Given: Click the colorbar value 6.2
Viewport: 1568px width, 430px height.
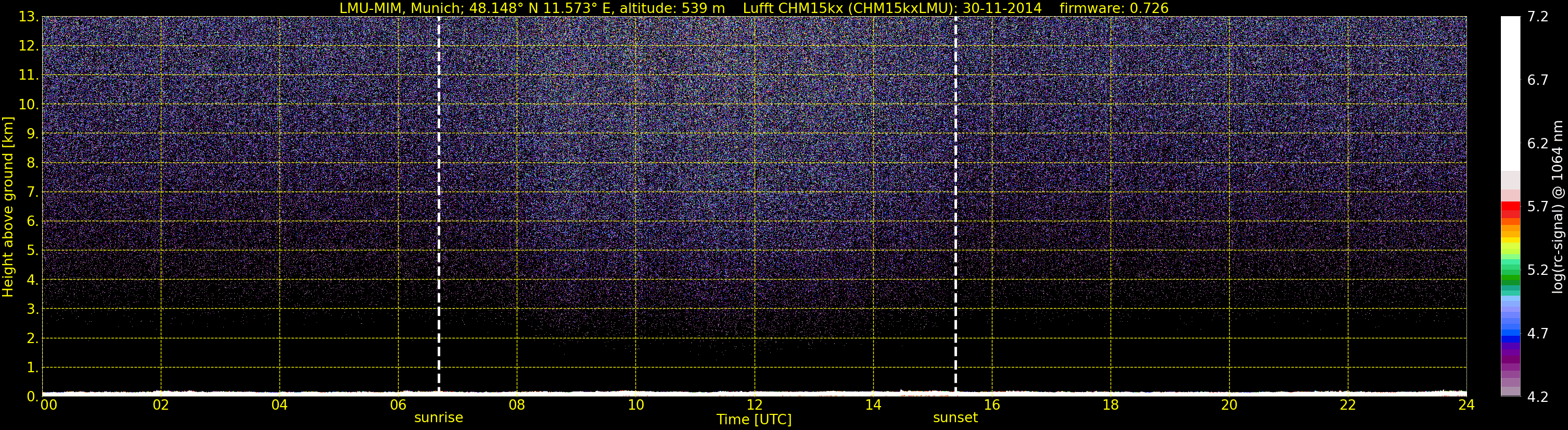Looking at the screenshot, I should pyautogui.click(x=1538, y=143).
